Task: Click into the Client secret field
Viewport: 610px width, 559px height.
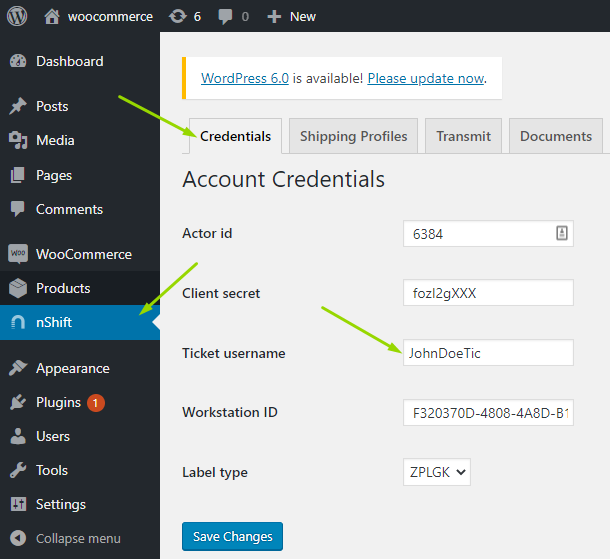Action: pyautogui.click(x=488, y=293)
